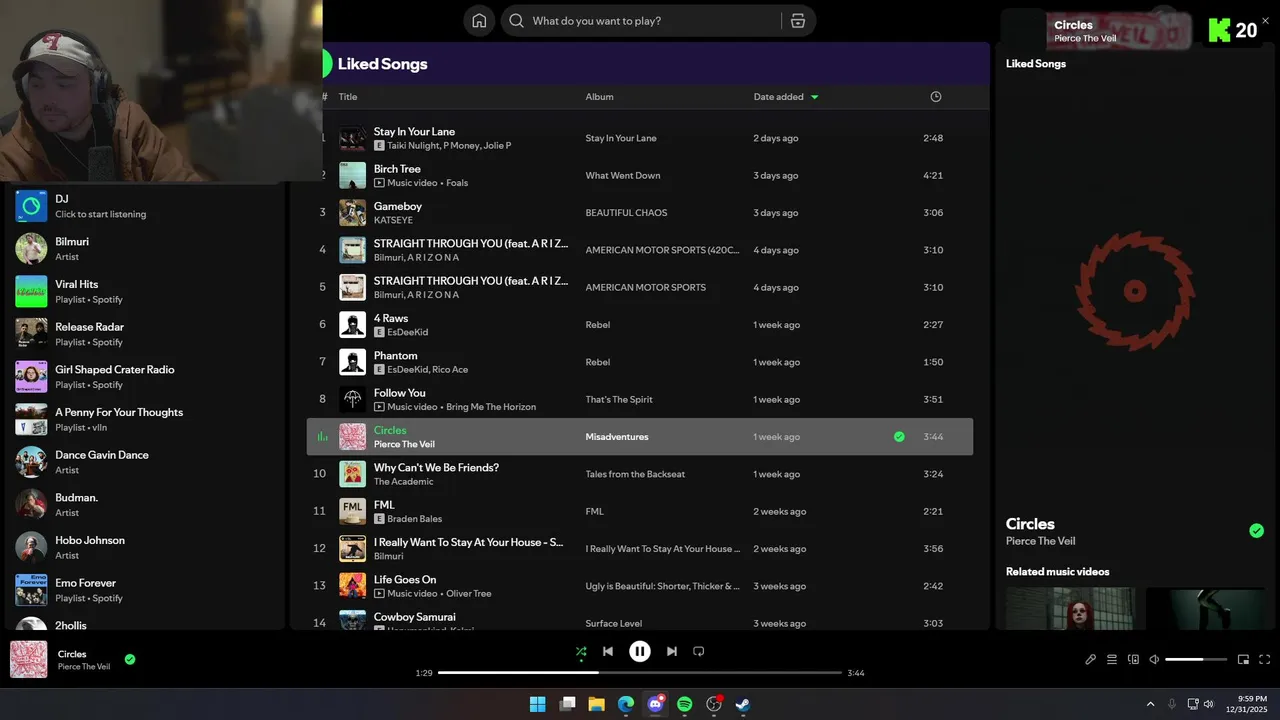1280x720 pixels.
Task: Open Girl Shaped Crater Radio playlist
Action: (x=146, y=377)
